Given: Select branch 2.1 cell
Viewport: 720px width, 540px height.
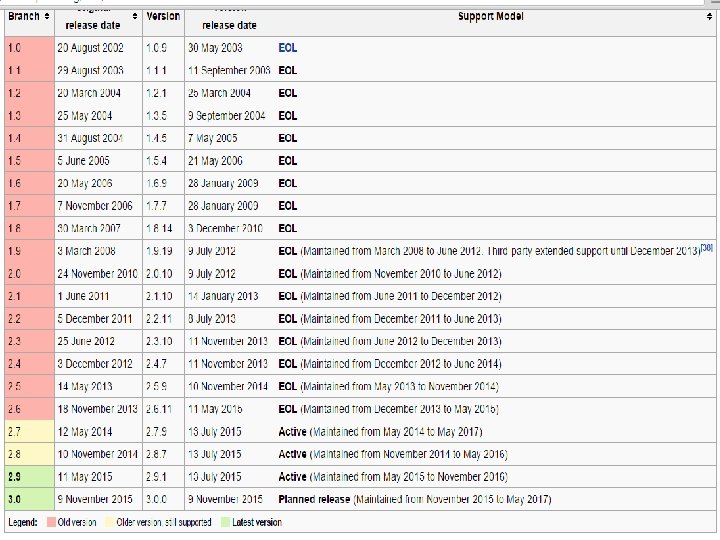Looking at the screenshot, I should pos(29,296).
